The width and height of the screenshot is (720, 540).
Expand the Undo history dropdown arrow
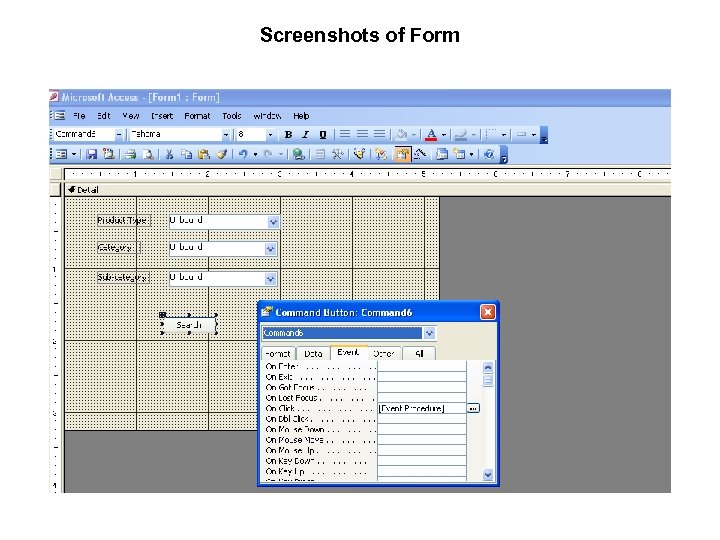coord(255,154)
